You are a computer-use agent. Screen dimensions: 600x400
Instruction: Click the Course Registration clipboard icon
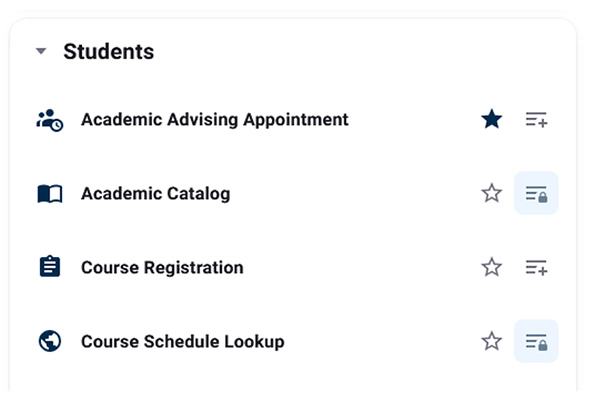(x=49, y=268)
